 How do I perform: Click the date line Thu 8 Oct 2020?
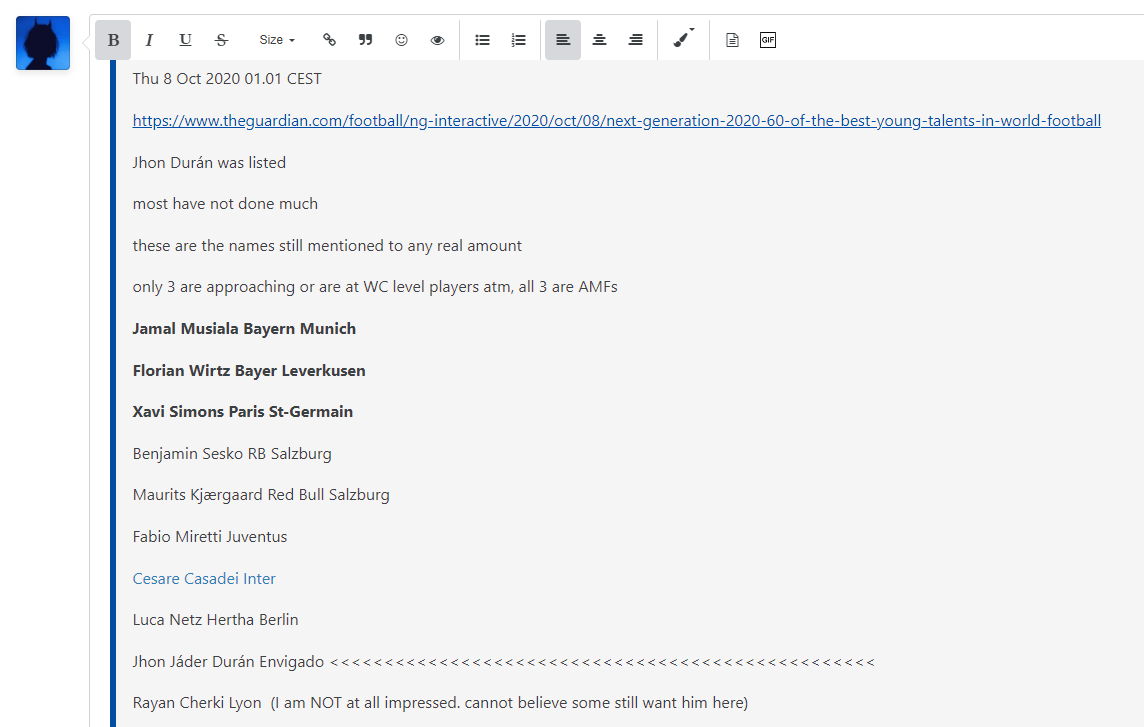click(x=227, y=79)
